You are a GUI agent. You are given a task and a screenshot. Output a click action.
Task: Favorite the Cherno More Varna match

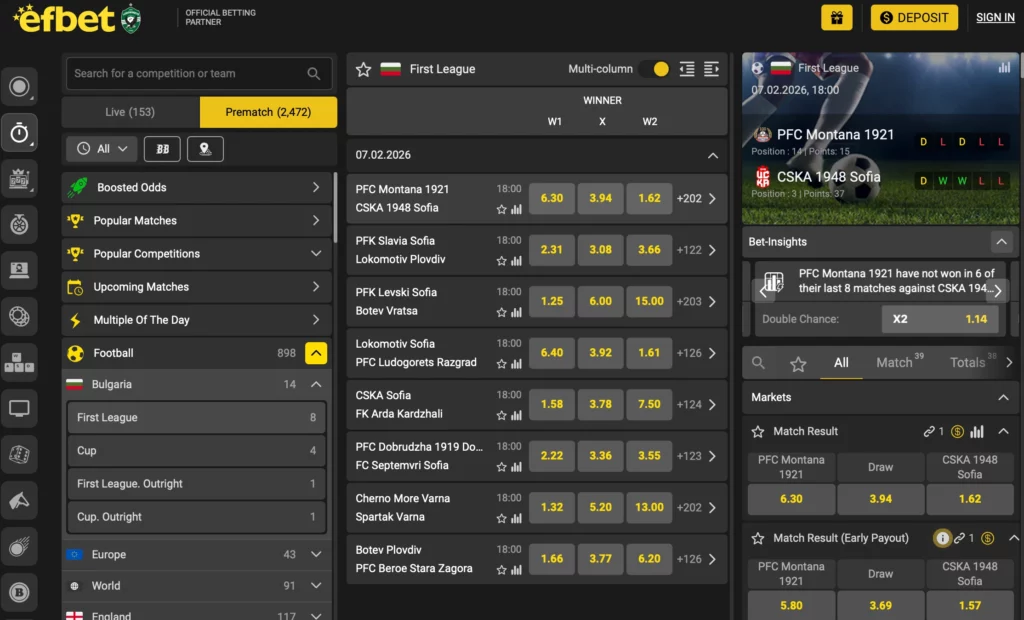click(x=501, y=519)
